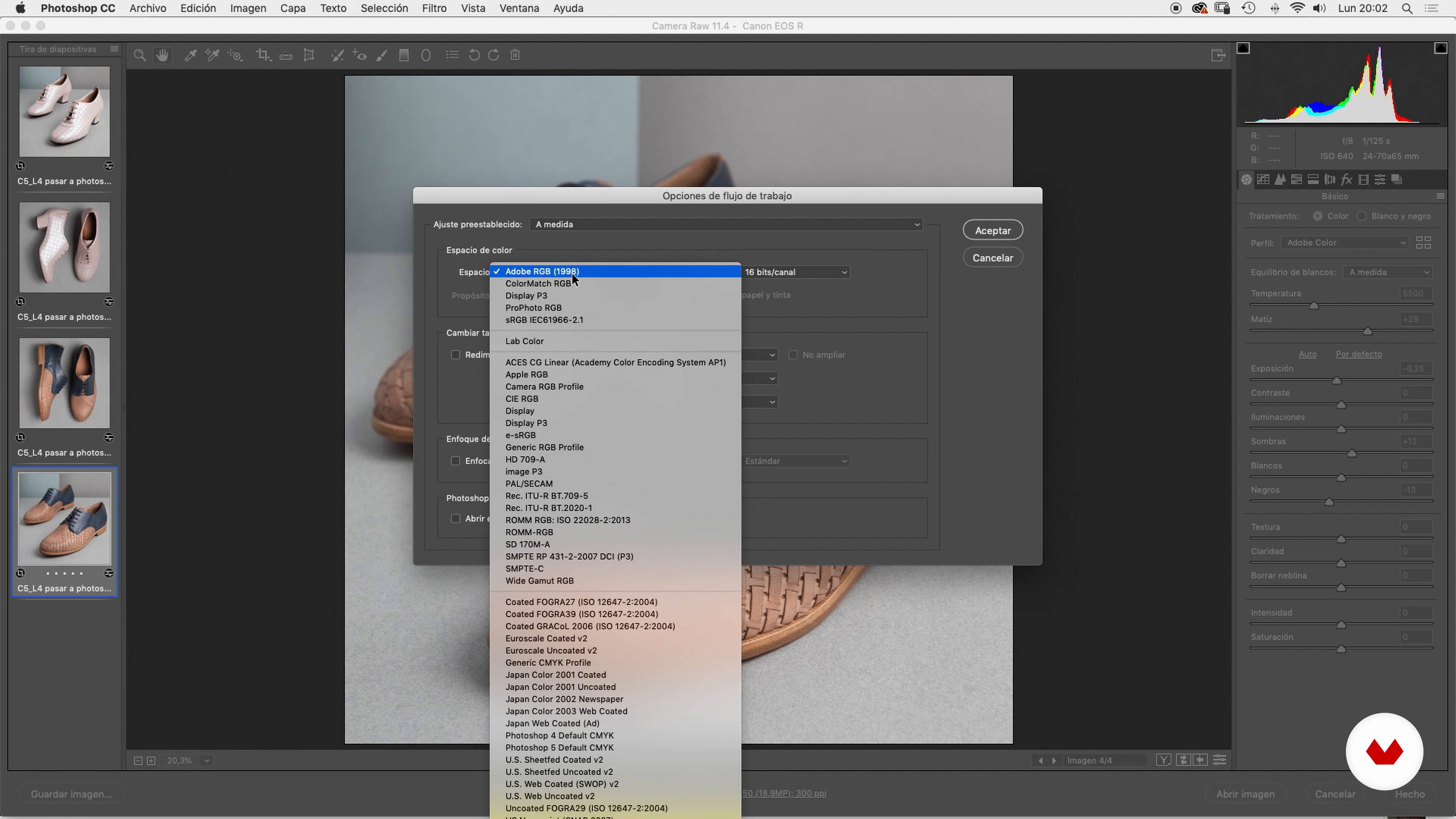Image resolution: width=1456 pixels, height=819 pixels.
Task: Select the Transform tool
Action: tap(309, 55)
